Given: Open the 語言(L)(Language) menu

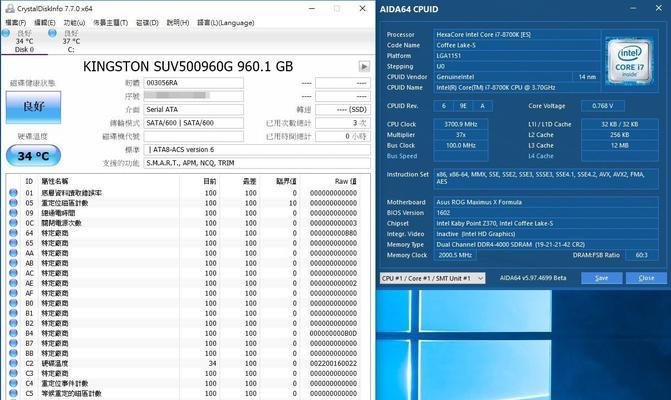Looking at the screenshot, I should point(226,23).
